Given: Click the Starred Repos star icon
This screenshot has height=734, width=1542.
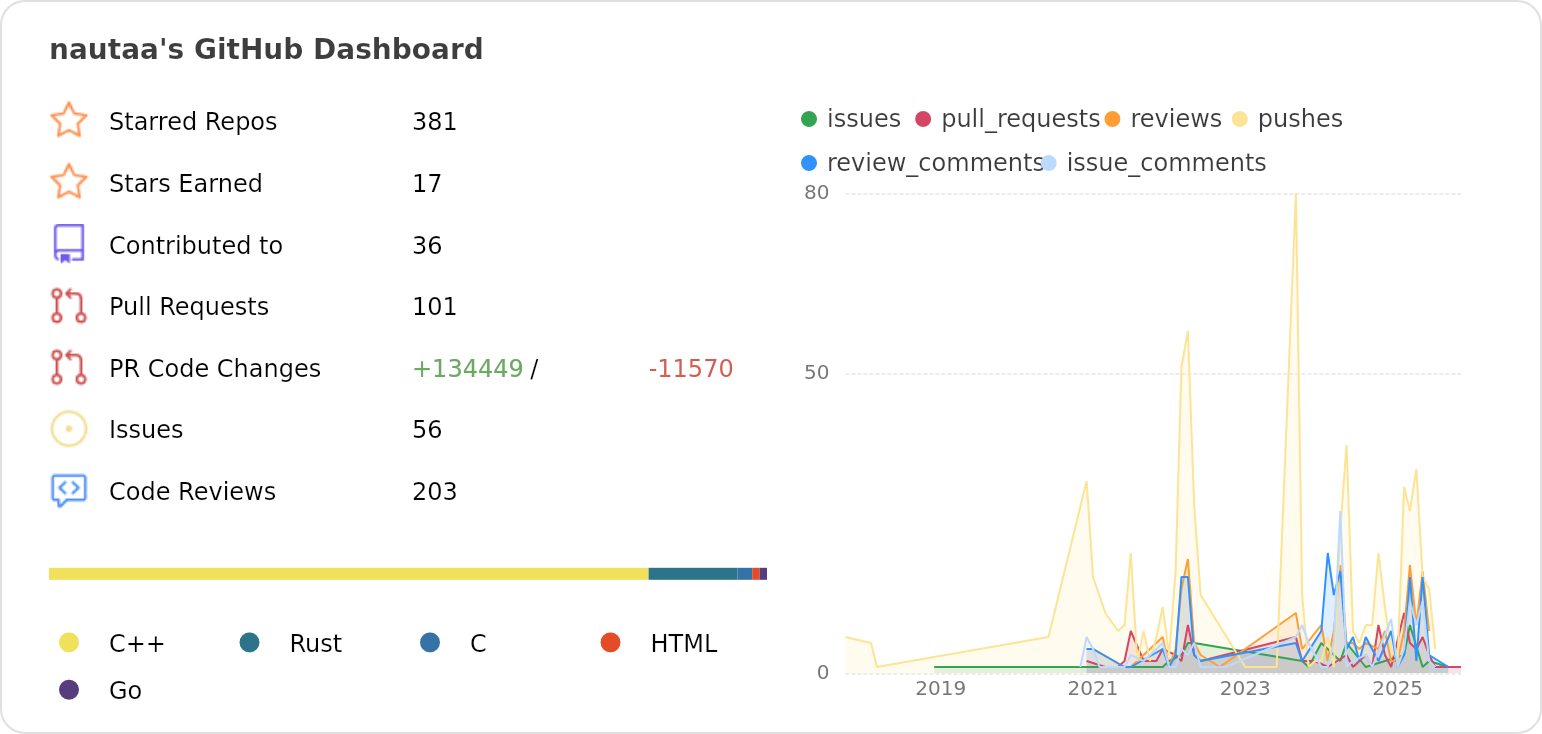Looking at the screenshot, I should coord(68,121).
